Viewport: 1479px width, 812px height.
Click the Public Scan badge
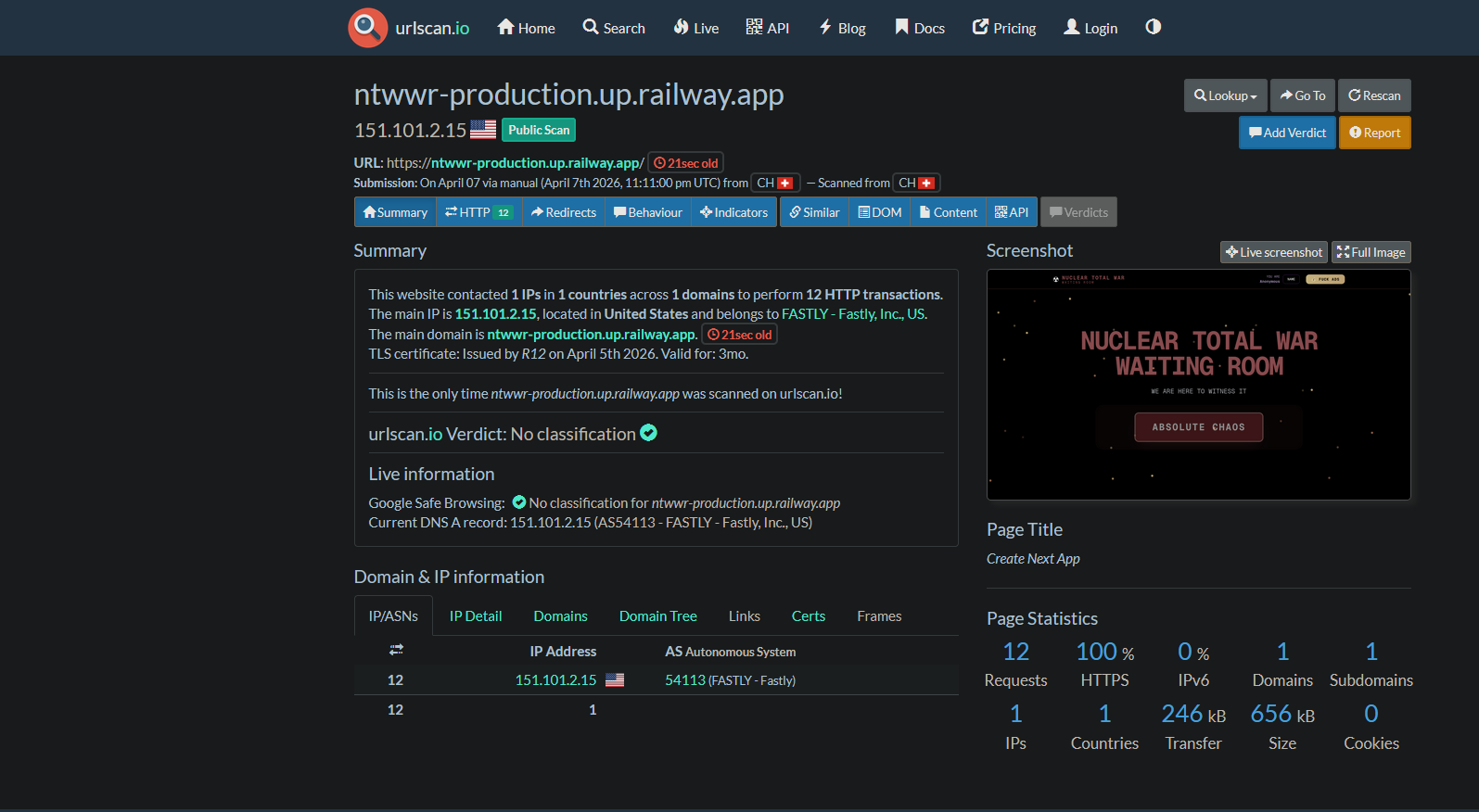point(539,130)
